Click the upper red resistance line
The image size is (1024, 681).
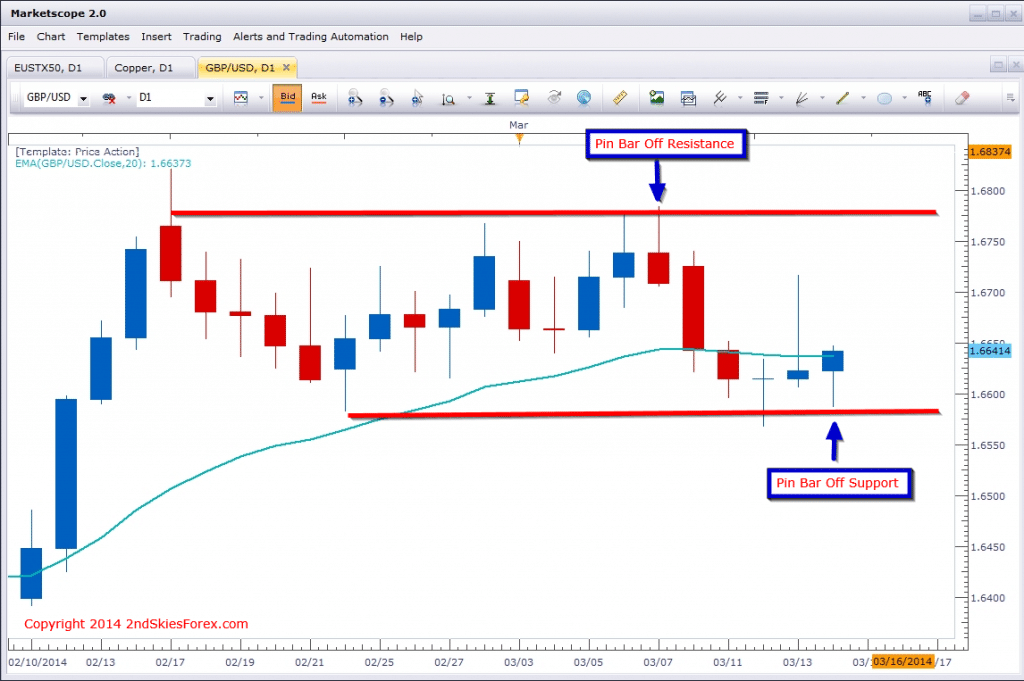tap(554, 212)
